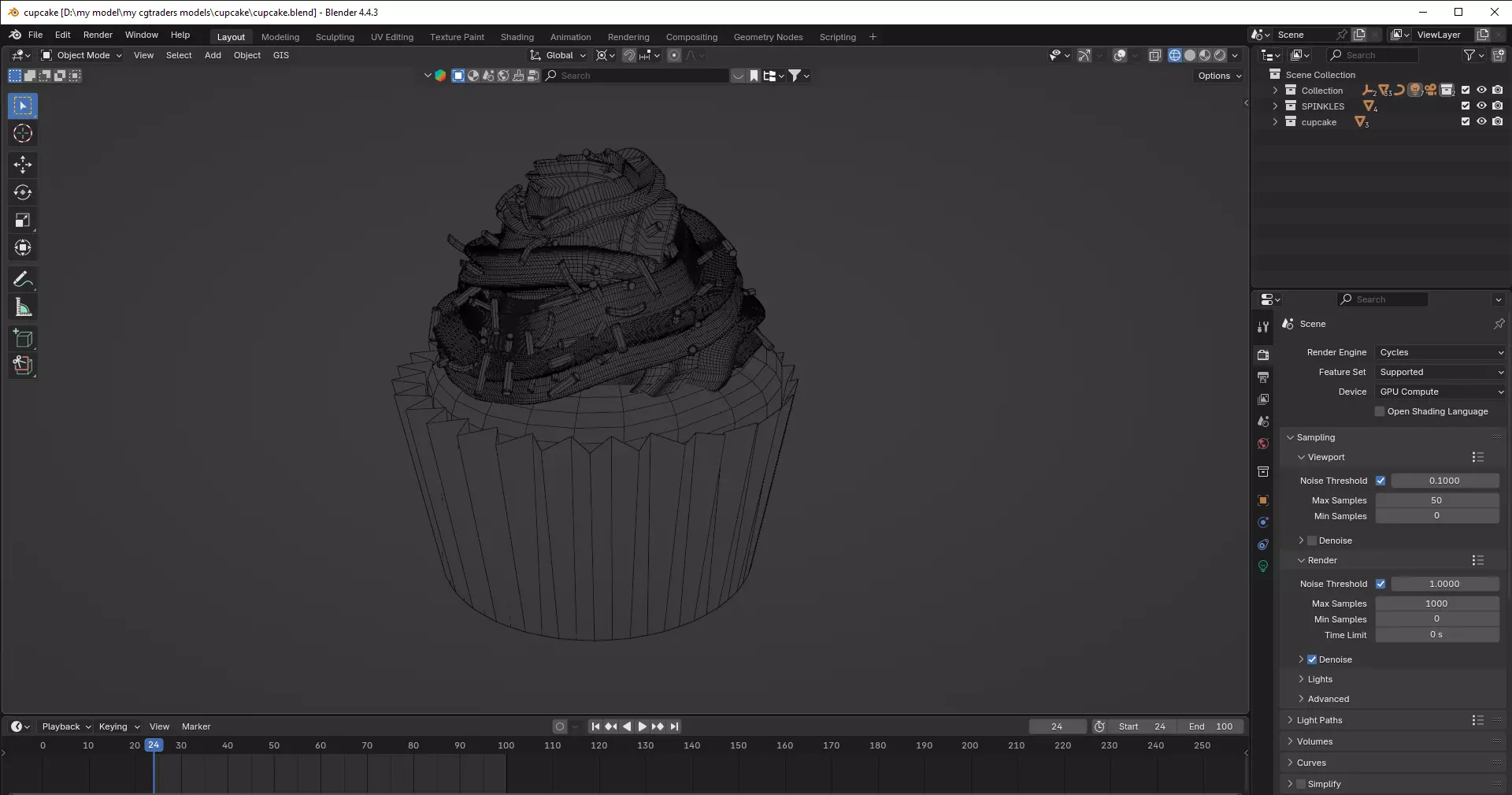Viewport: 1512px width, 795px height.
Task: Open the Tool properties tab
Action: [1263, 326]
